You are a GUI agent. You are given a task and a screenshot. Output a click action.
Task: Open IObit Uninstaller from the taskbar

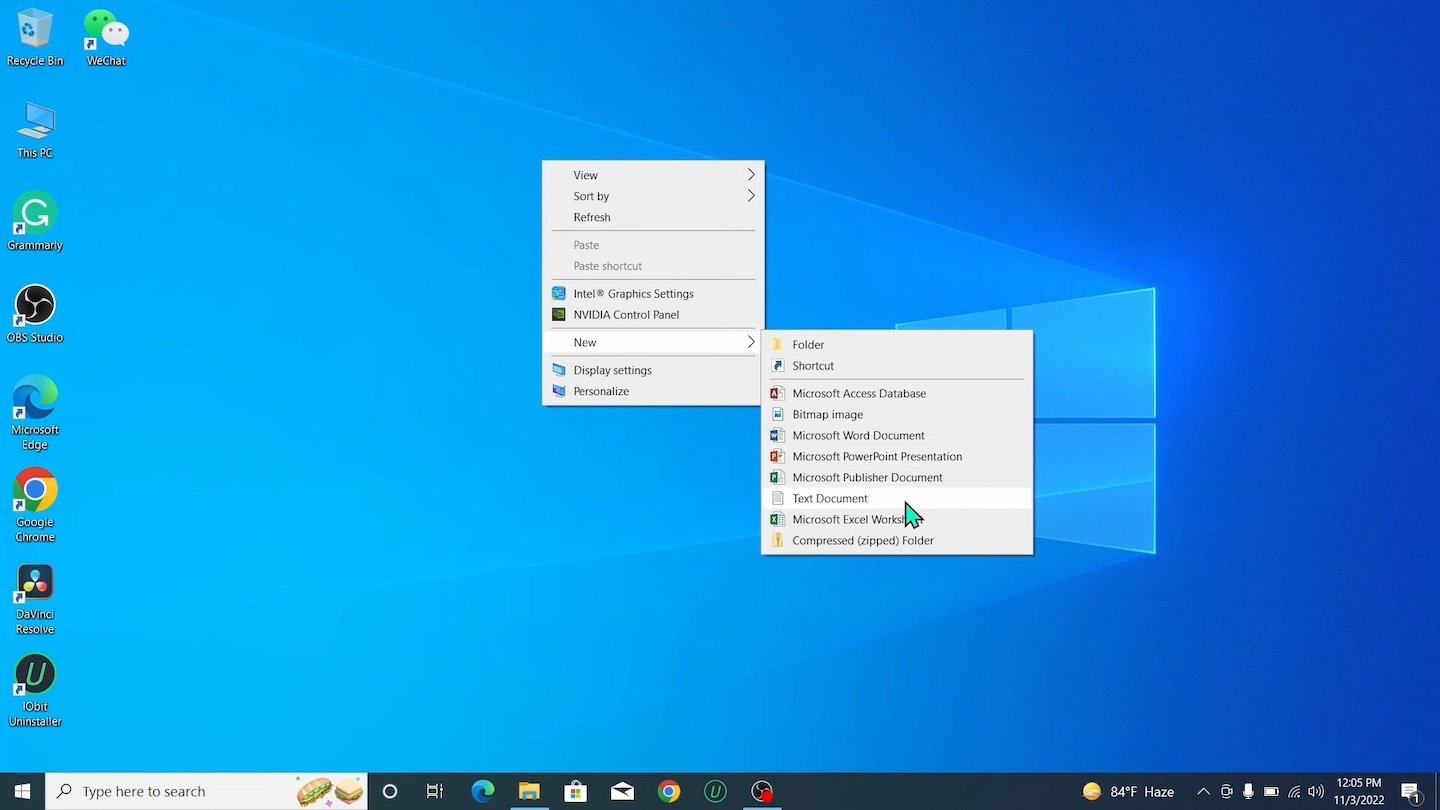[715, 791]
